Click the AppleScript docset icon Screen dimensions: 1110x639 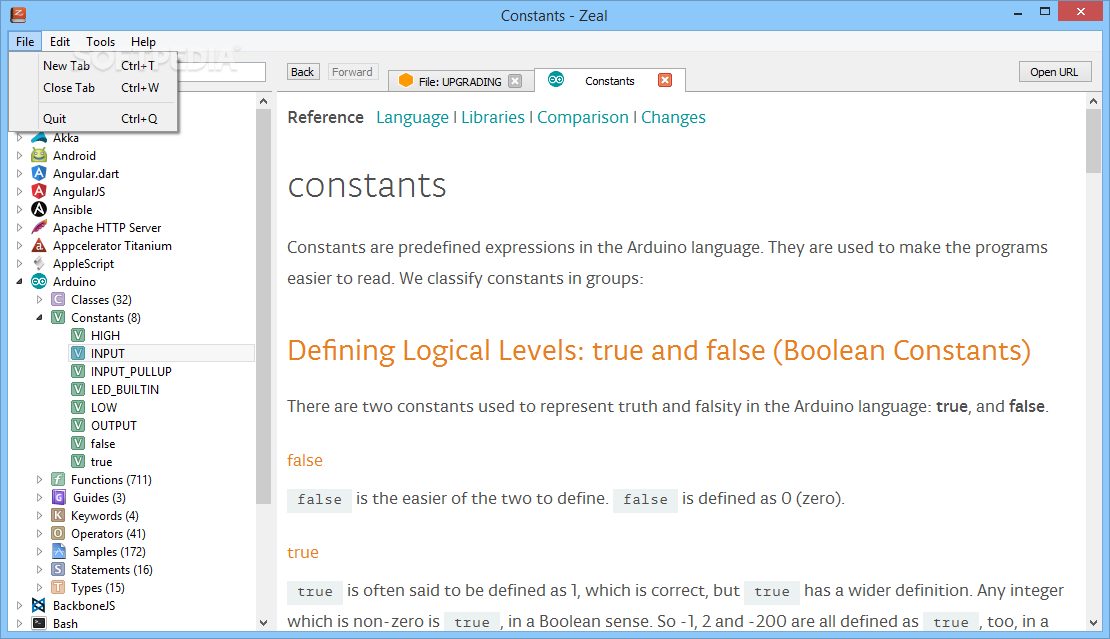coord(39,264)
